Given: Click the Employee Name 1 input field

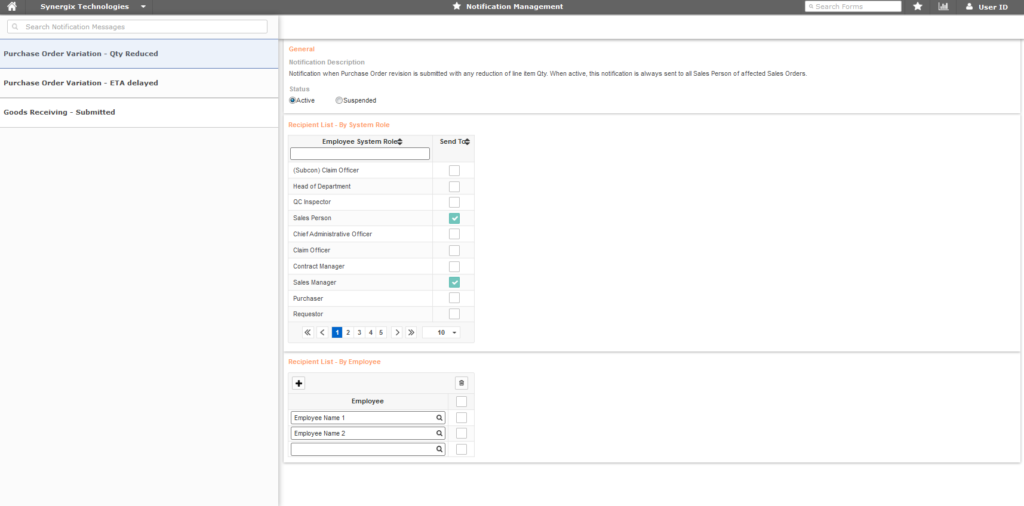Looking at the screenshot, I should click(368, 418).
